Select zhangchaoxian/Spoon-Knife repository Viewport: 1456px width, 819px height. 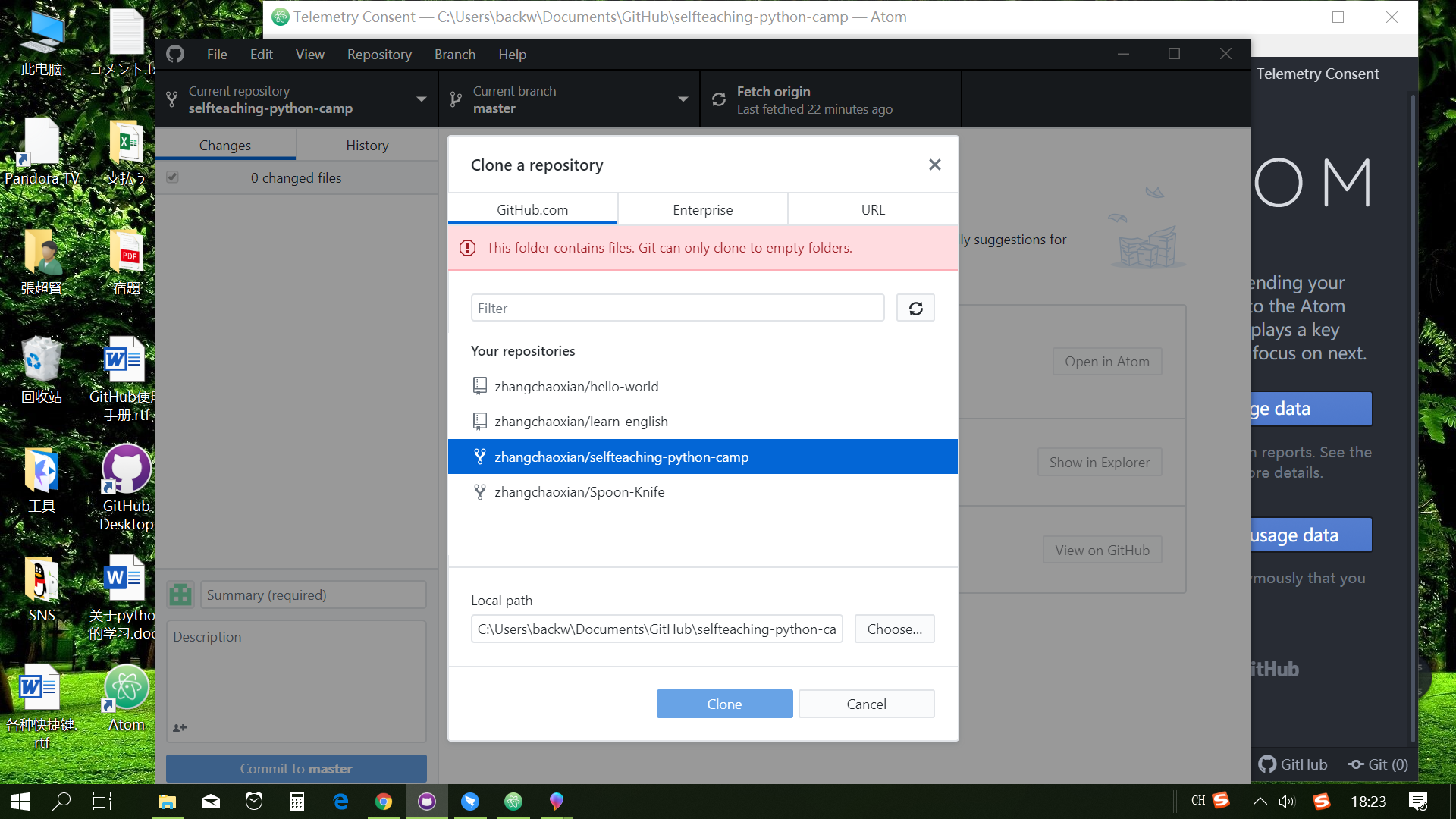579,492
